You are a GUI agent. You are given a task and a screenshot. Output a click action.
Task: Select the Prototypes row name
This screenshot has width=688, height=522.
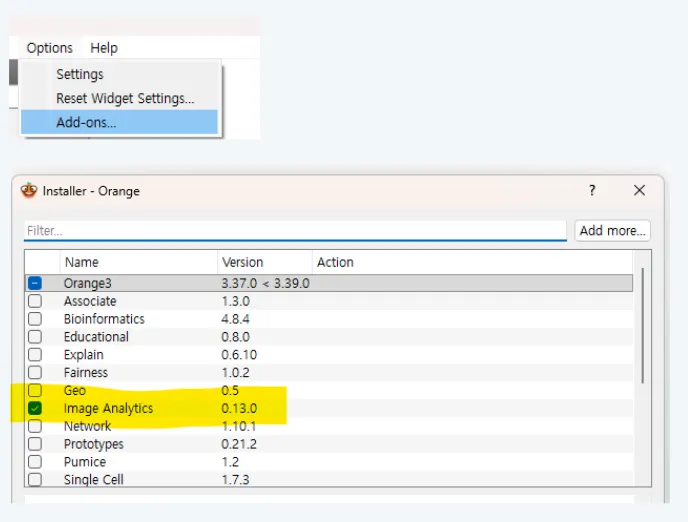(x=93, y=444)
